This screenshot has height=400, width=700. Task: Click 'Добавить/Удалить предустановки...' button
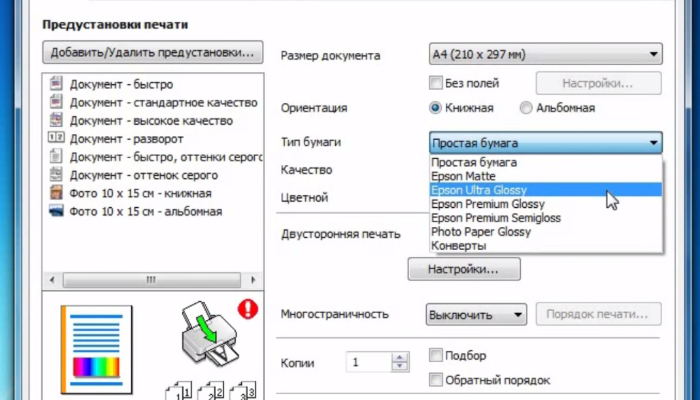[153, 52]
